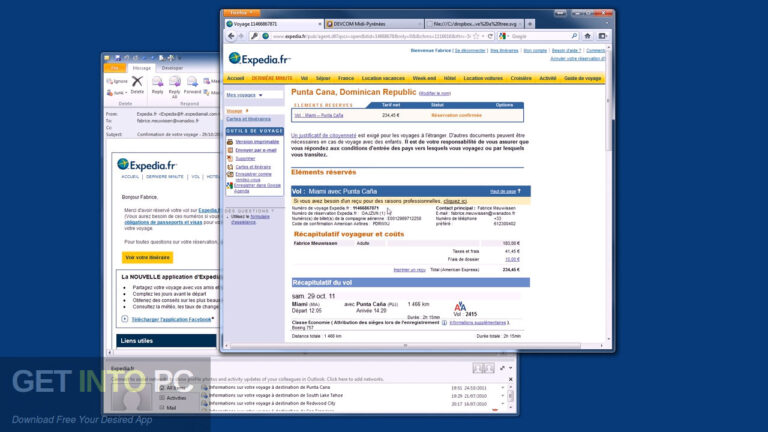768x432 pixels.
Task: Open Location voitures in Expedia navigation
Action: (483, 78)
